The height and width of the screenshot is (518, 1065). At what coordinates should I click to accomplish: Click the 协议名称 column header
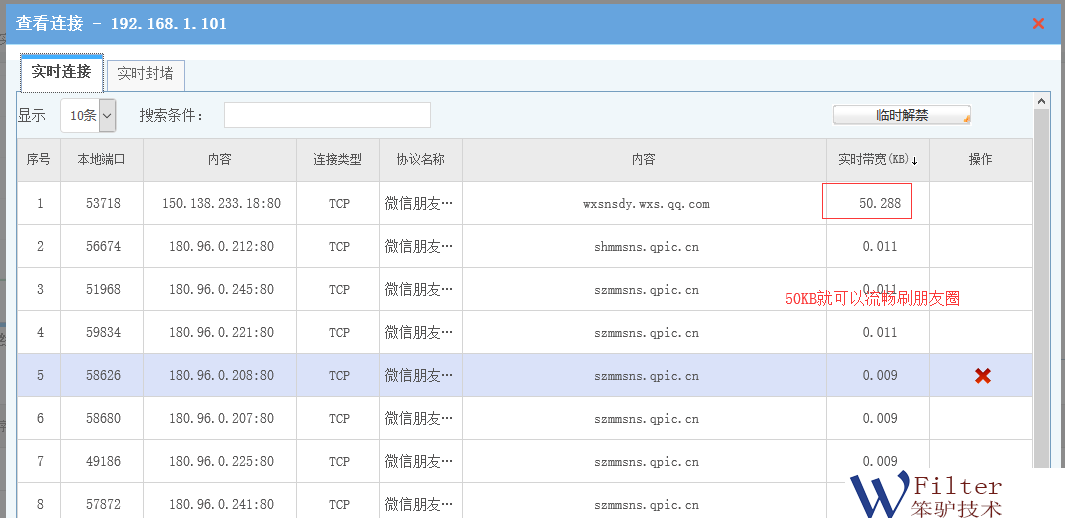click(420, 160)
